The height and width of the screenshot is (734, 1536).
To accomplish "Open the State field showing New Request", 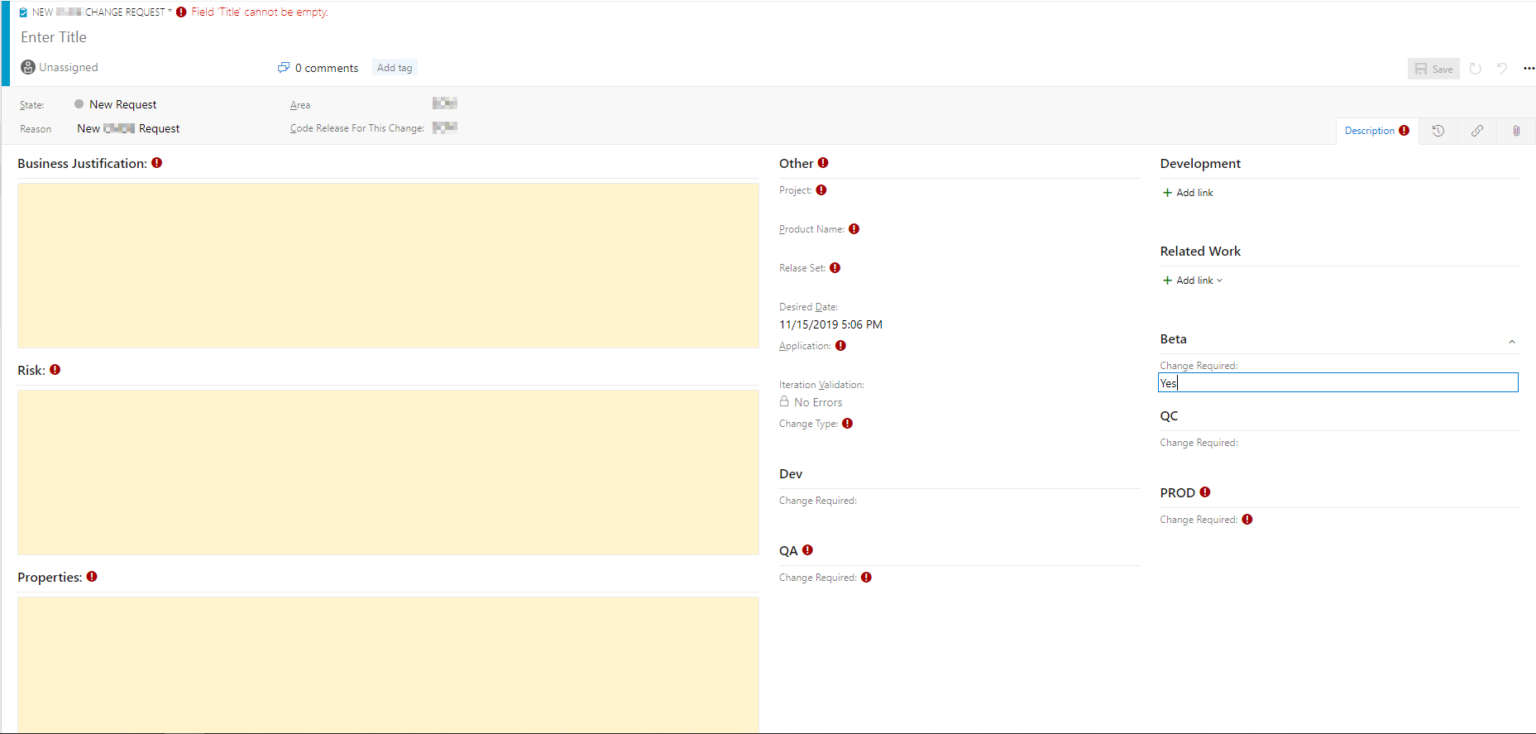I will (x=122, y=104).
